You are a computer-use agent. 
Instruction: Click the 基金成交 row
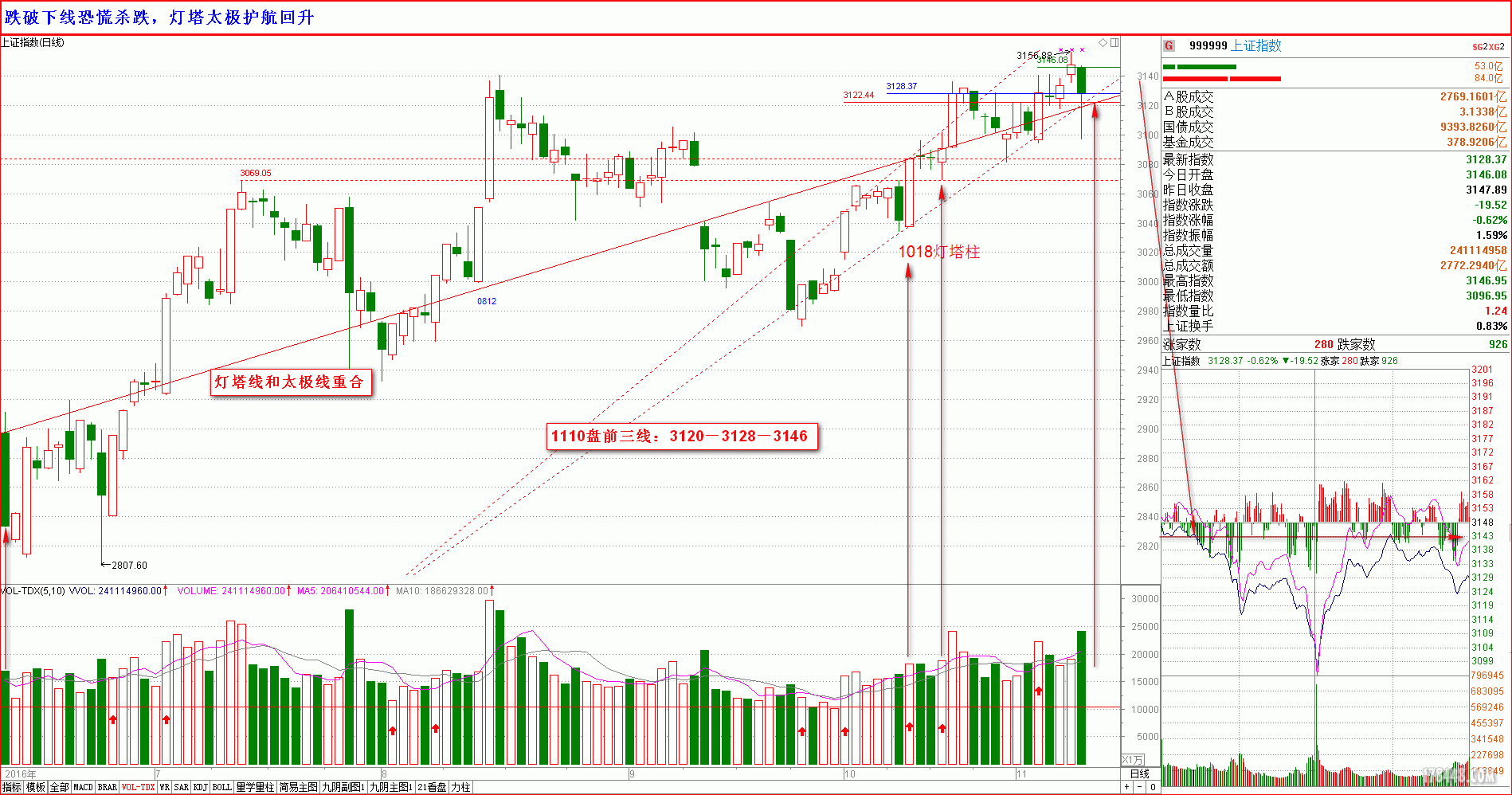coord(1335,142)
